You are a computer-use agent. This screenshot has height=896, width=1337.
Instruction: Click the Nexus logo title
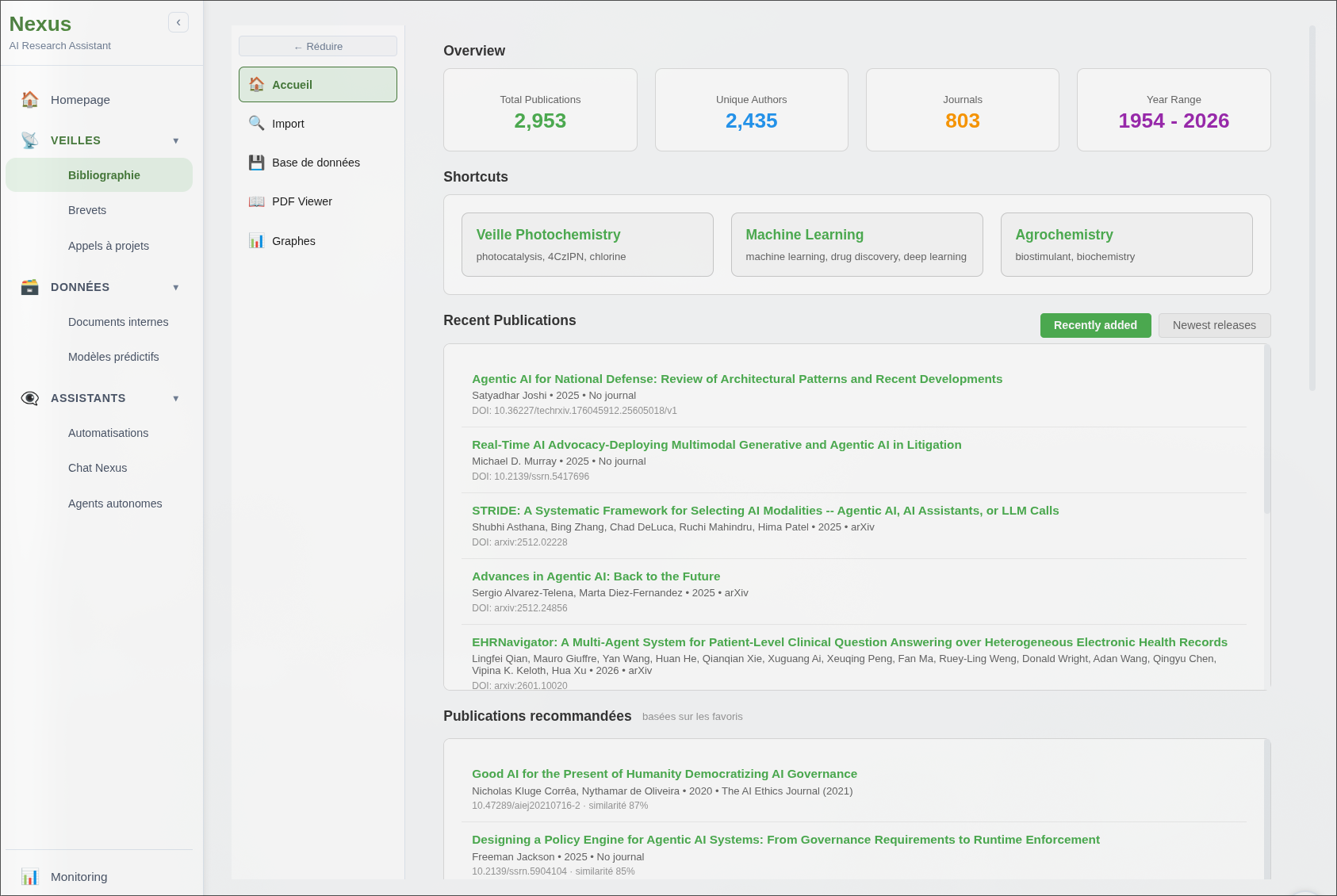pos(40,25)
